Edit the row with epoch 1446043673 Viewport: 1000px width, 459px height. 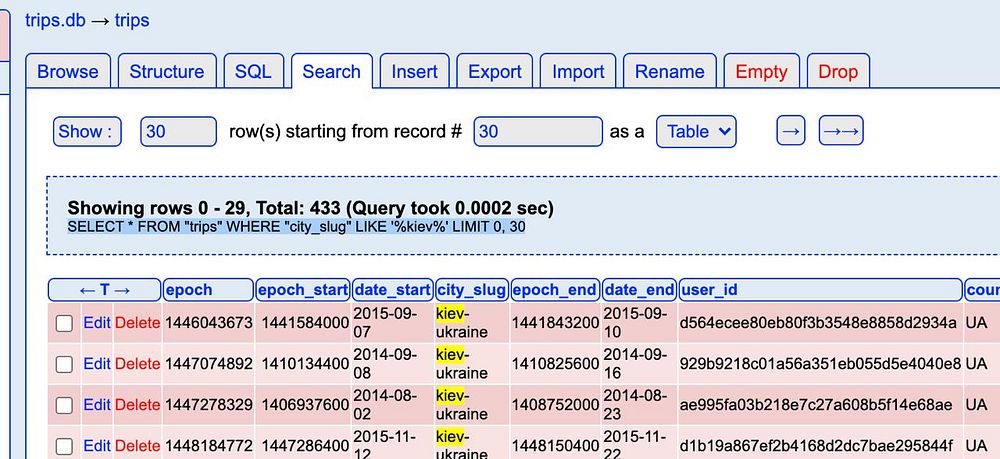pyautogui.click(x=97, y=323)
